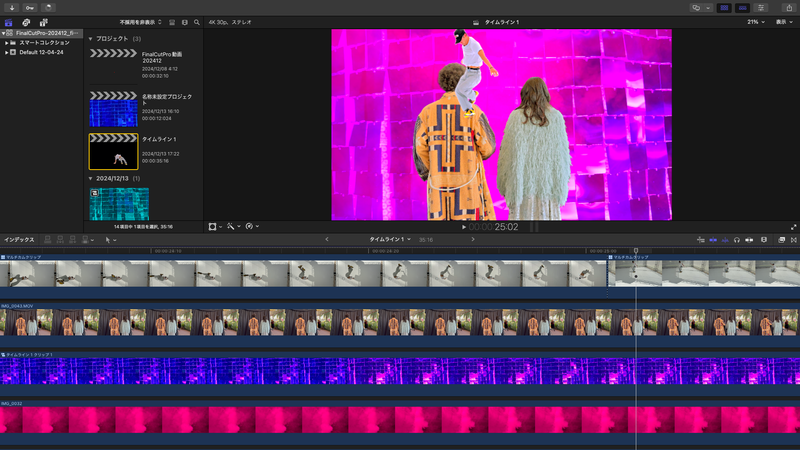Open timeline clip appearance options
The image size is (800, 450).
[764, 240]
